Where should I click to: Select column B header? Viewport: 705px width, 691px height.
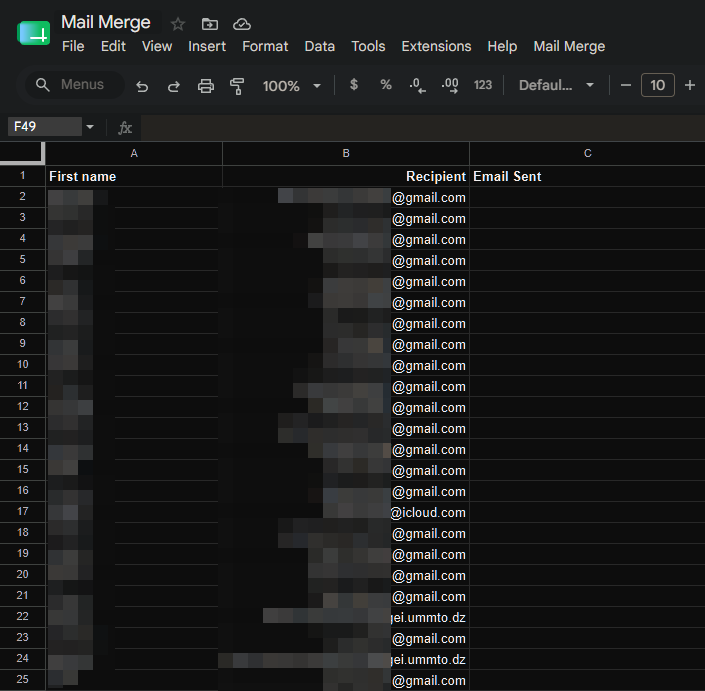tap(346, 153)
